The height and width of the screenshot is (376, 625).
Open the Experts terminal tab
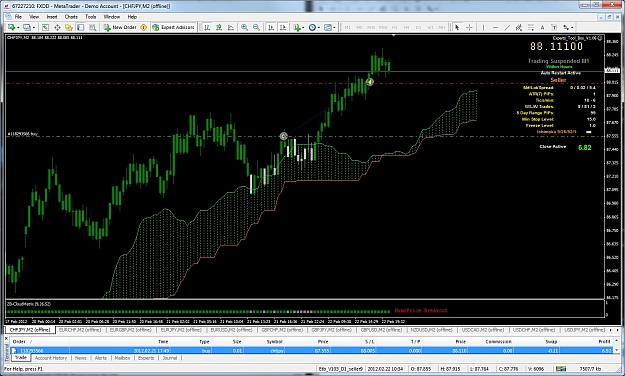click(146, 358)
